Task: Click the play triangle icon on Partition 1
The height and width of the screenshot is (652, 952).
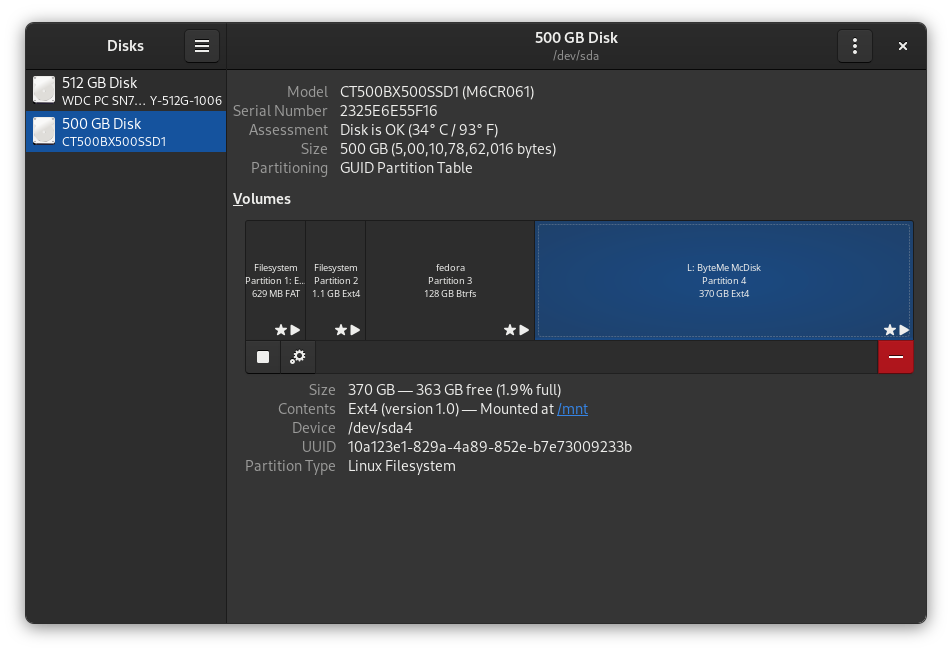Action: (295, 330)
